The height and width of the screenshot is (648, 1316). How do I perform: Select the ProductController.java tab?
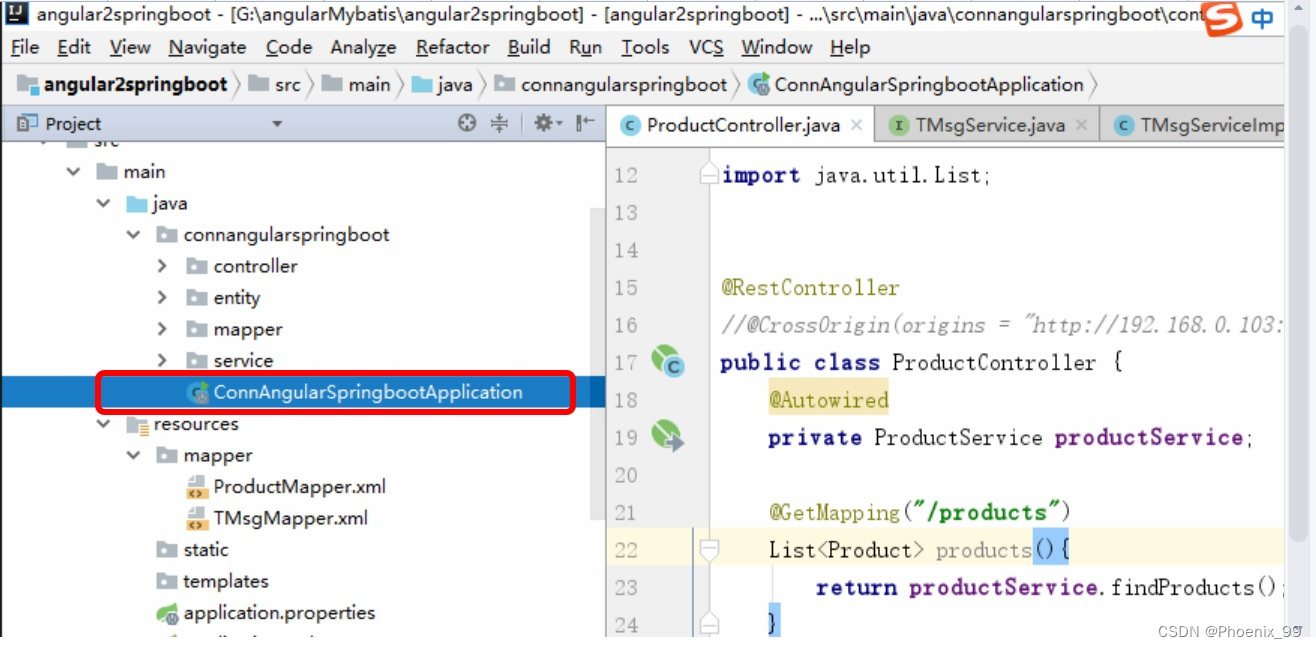click(x=743, y=125)
